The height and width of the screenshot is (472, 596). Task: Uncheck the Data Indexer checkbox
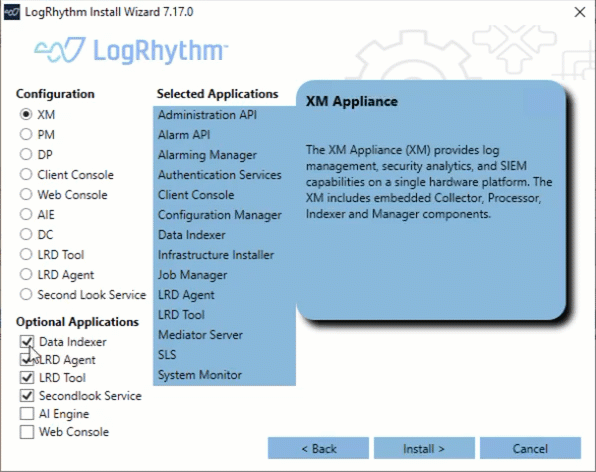click(27, 342)
